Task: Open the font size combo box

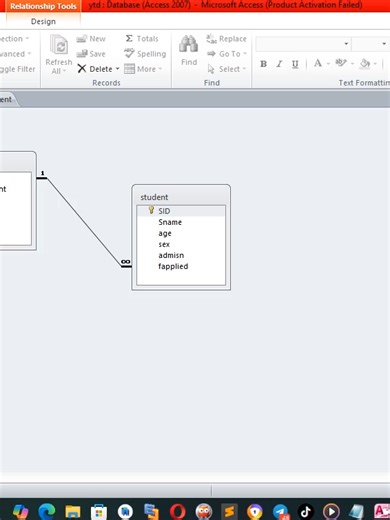Action: pyautogui.click(x=371, y=44)
